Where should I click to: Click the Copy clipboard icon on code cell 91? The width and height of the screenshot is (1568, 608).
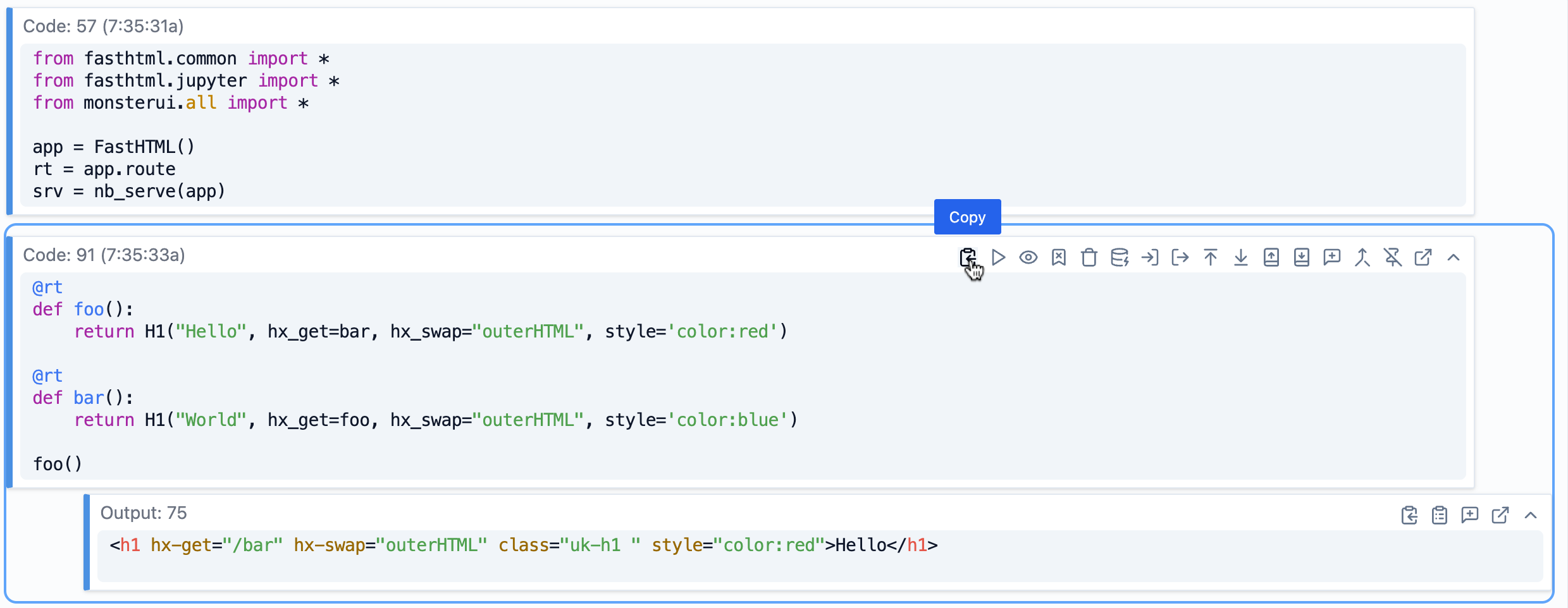tap(967, 257)
